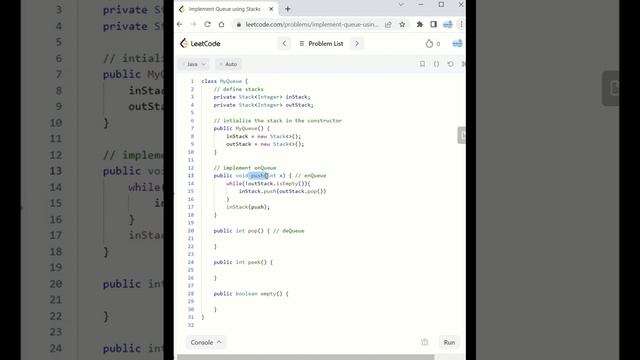Click the highlighted push method name on line 13
Screen dimensions: 640x360
click(x=258, y=176)
